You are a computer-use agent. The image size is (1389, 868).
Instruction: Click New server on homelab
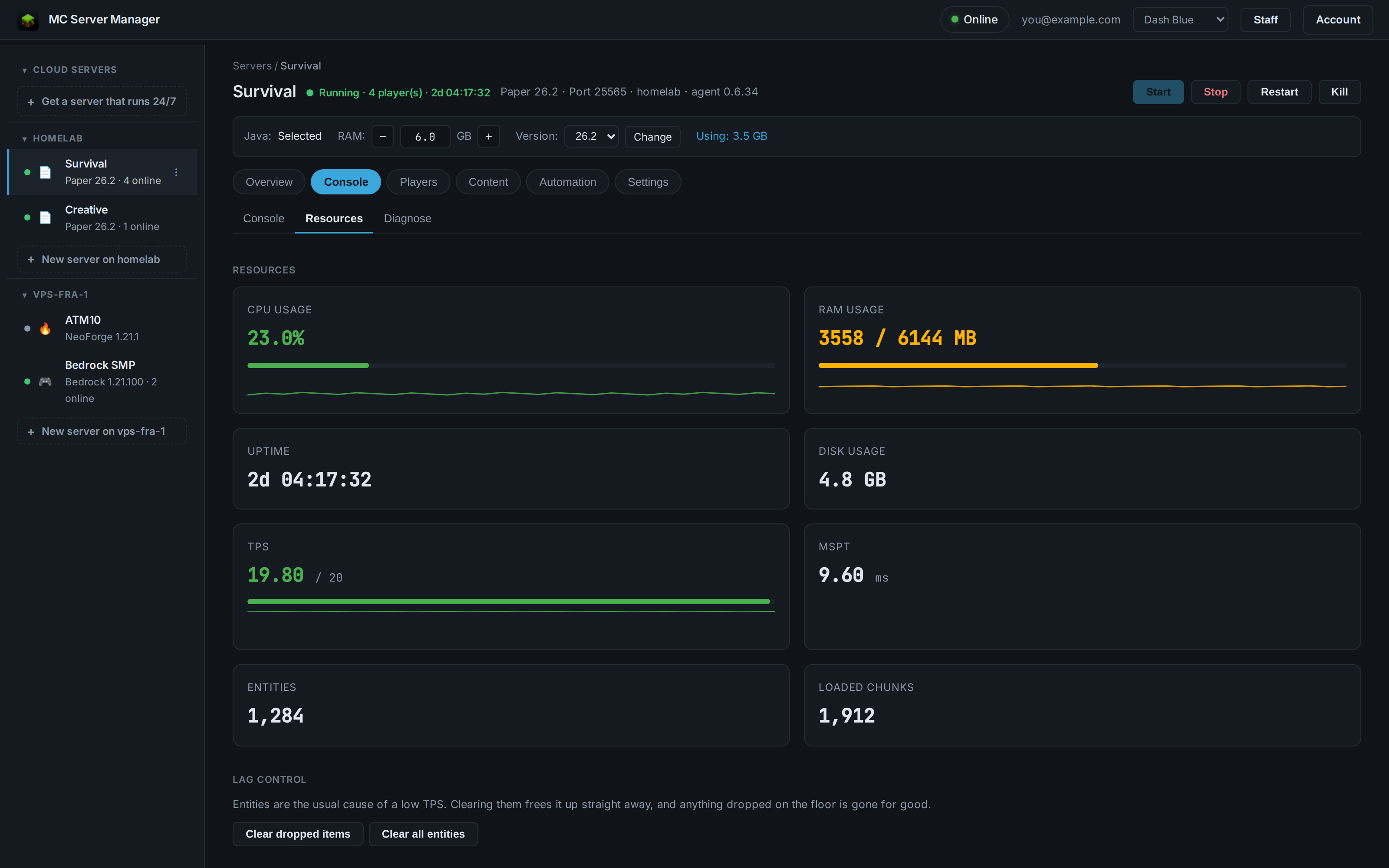point(102,260)
